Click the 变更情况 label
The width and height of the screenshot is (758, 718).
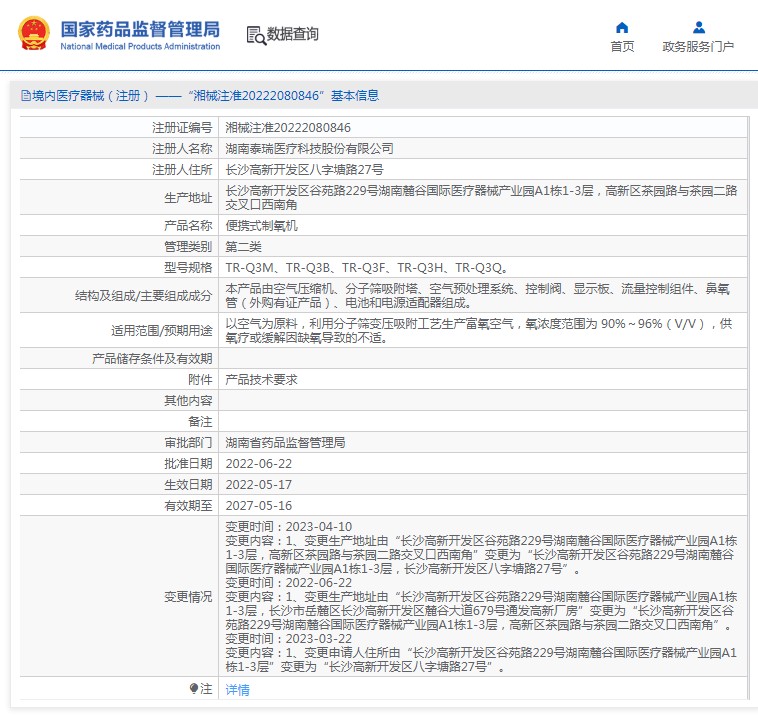click(188, 597)
